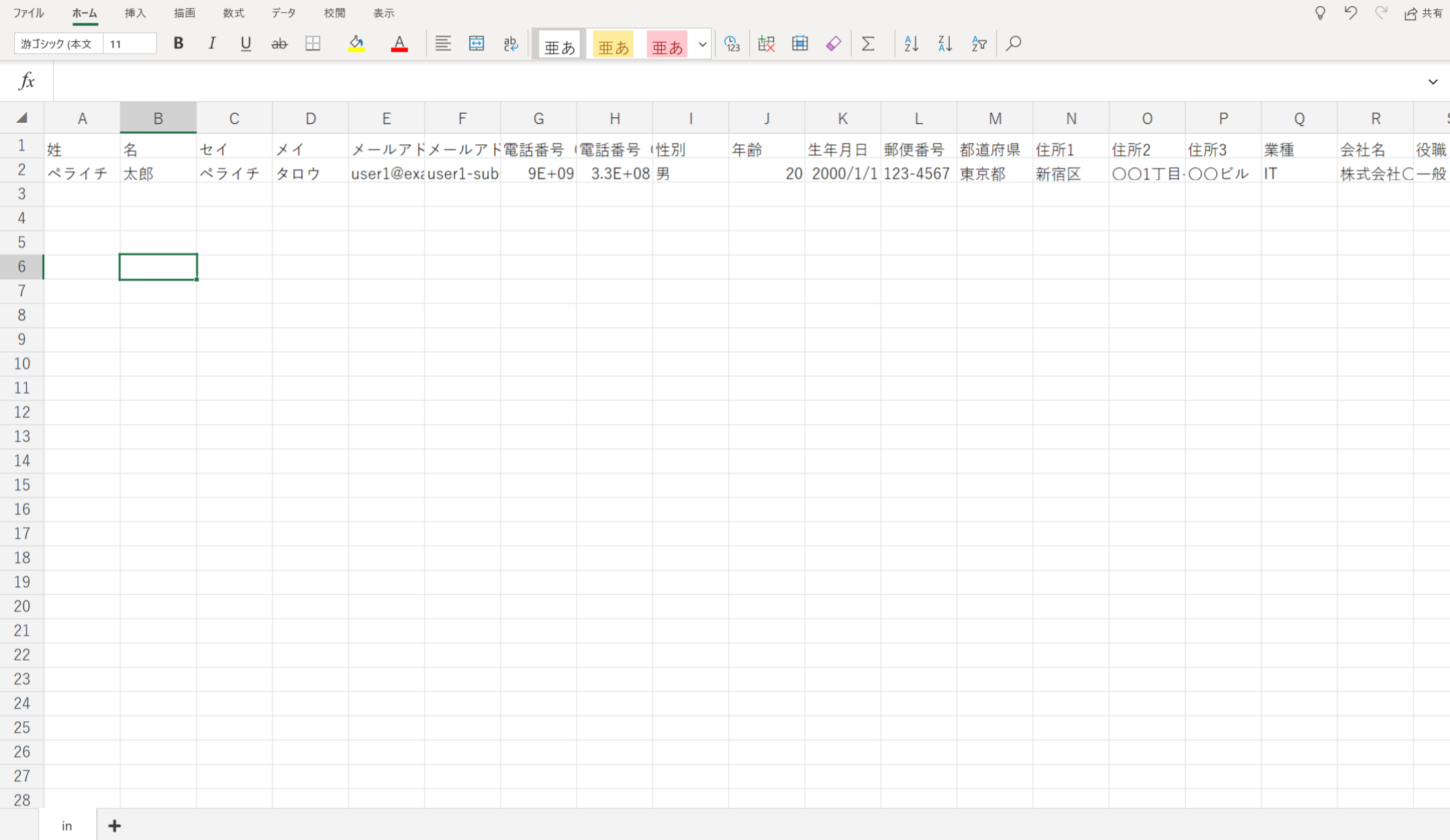This screenshot has height=840, width=1450.
Task: Toggle italic formatting
Action: pyautogui.click(x=211, y=44)
